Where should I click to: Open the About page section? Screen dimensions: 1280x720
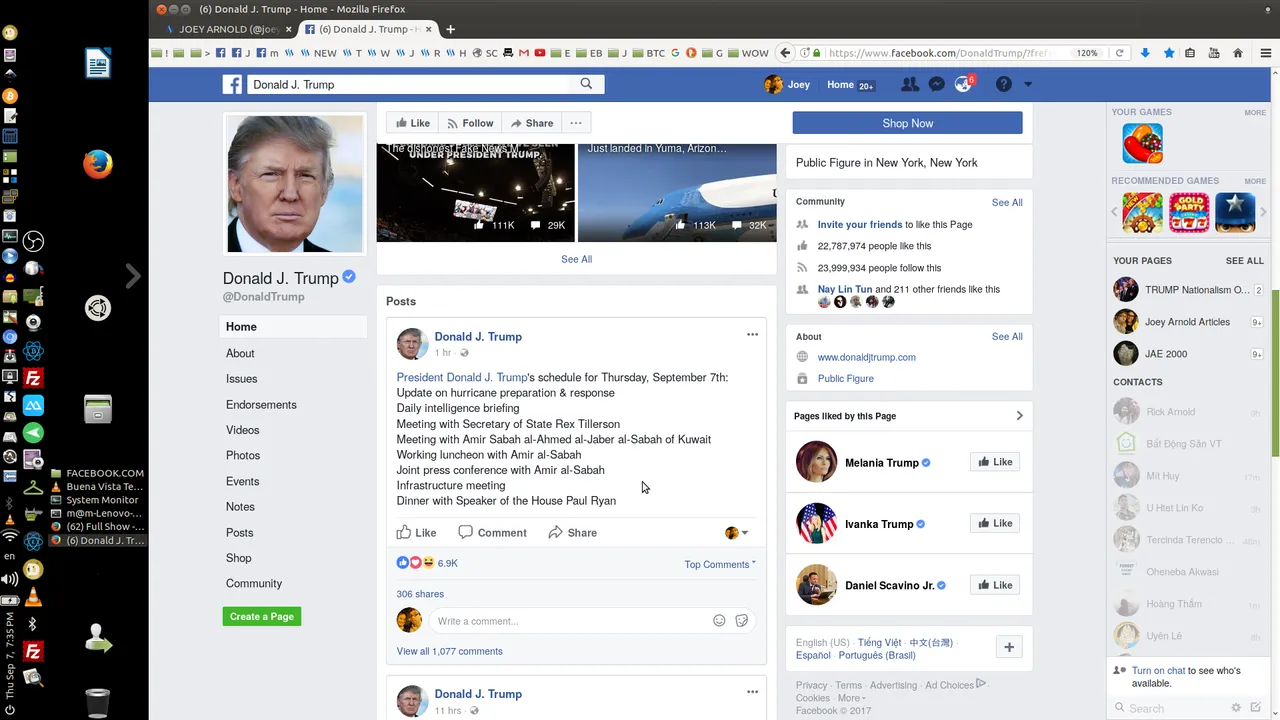pos(240,353)
